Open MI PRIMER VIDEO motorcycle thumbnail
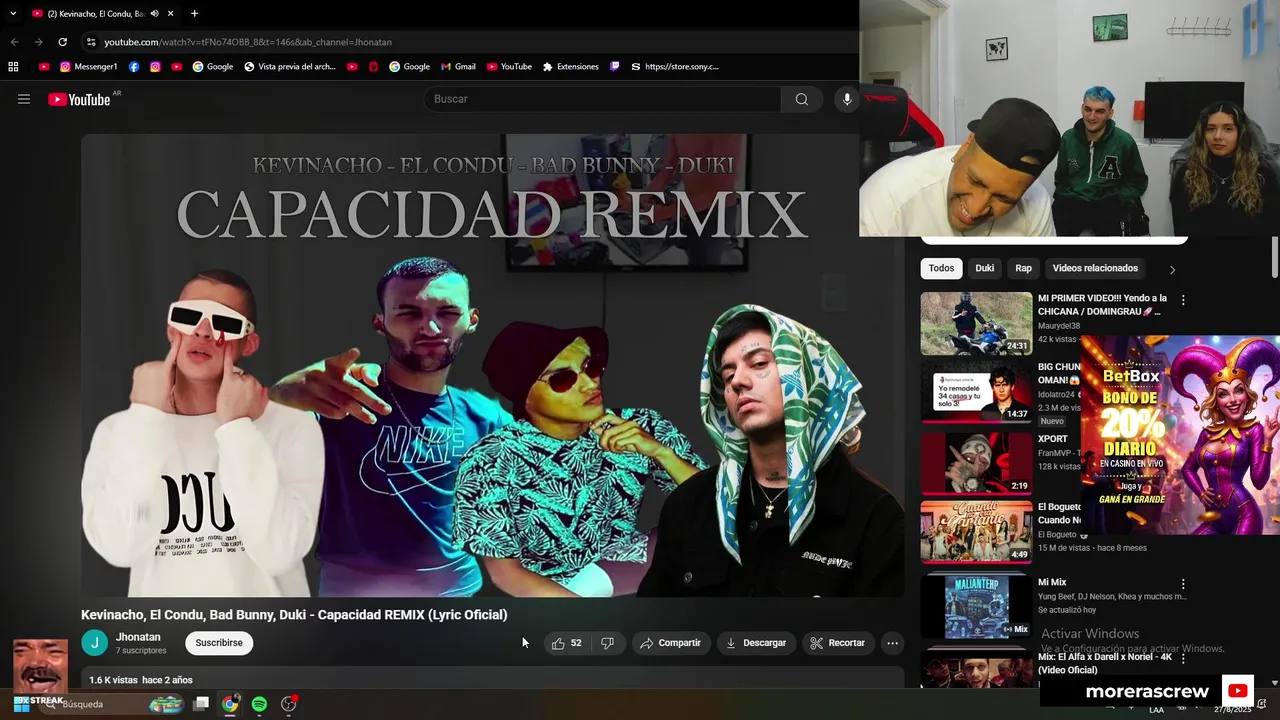 click(x=976, y=323)
